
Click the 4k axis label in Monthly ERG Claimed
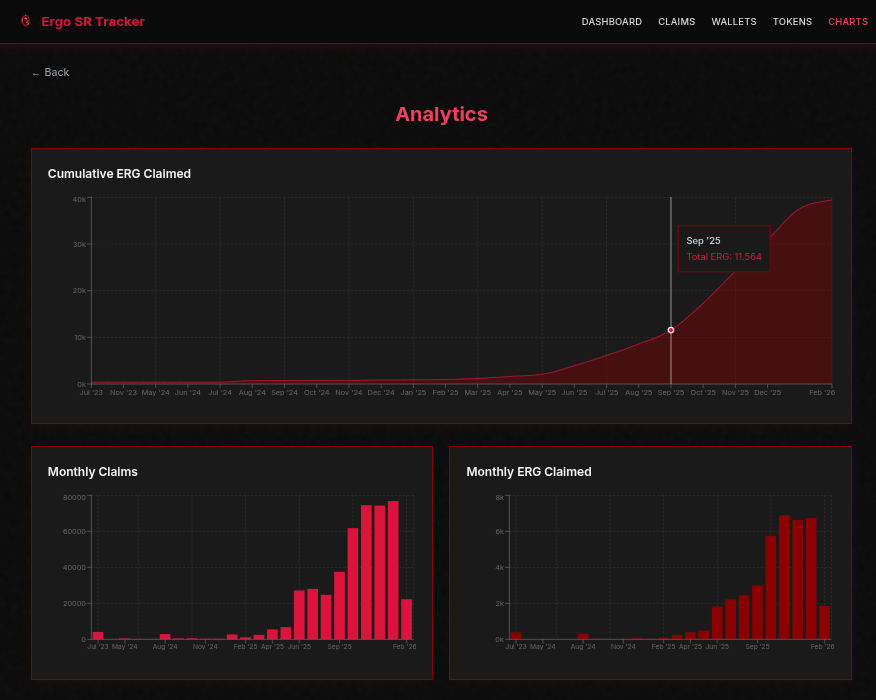click(499, 568)
